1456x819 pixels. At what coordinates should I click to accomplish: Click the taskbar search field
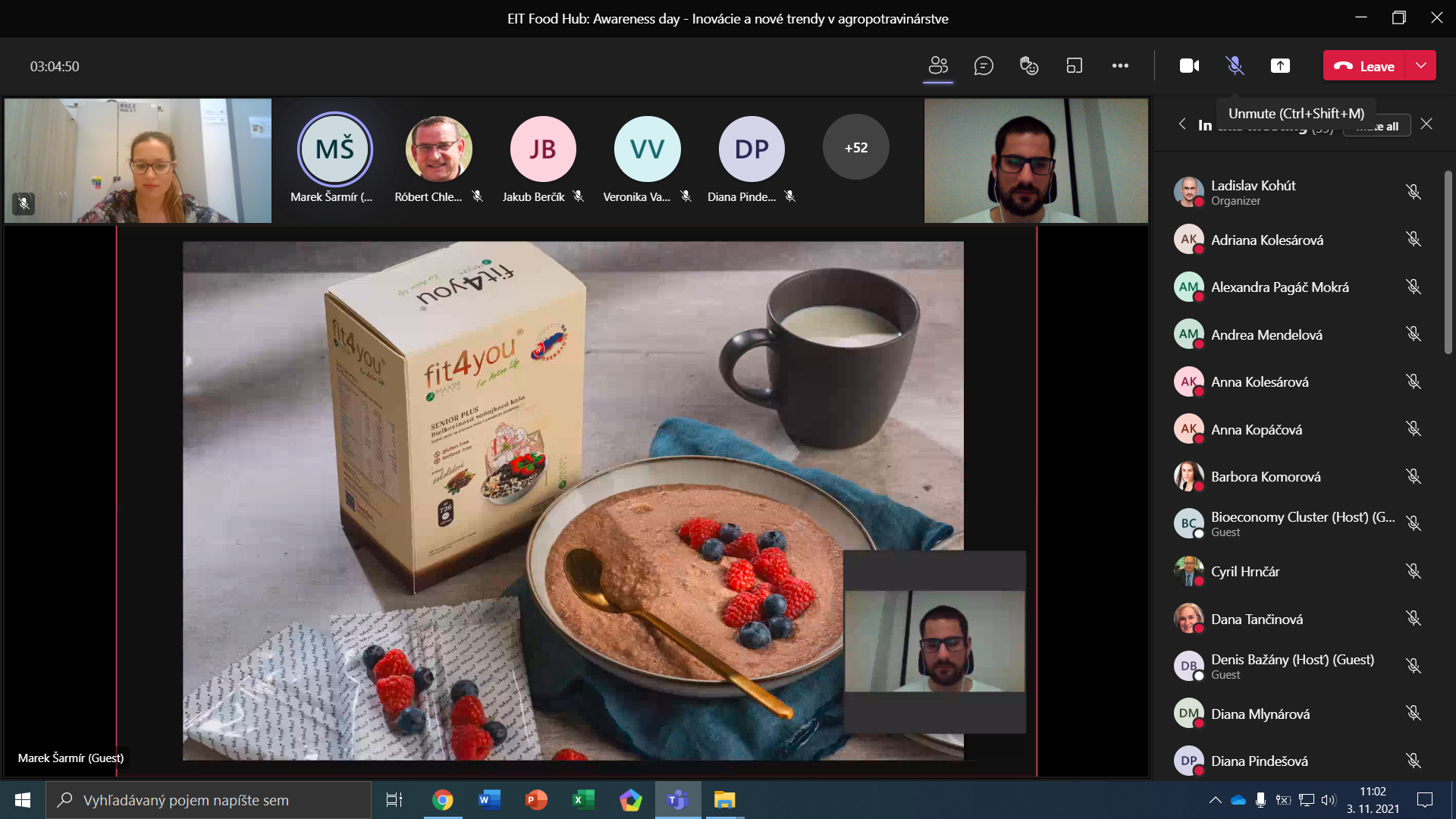coord(209,800)
